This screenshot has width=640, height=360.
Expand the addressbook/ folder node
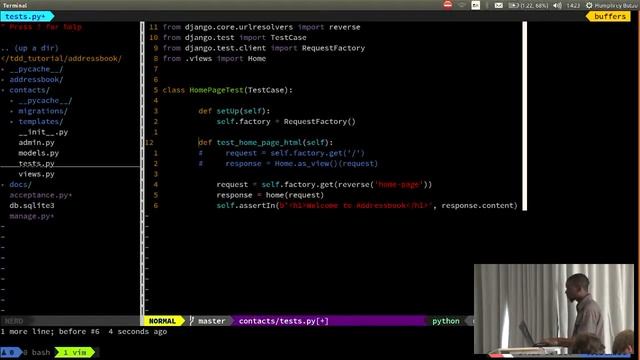point(36,80)
